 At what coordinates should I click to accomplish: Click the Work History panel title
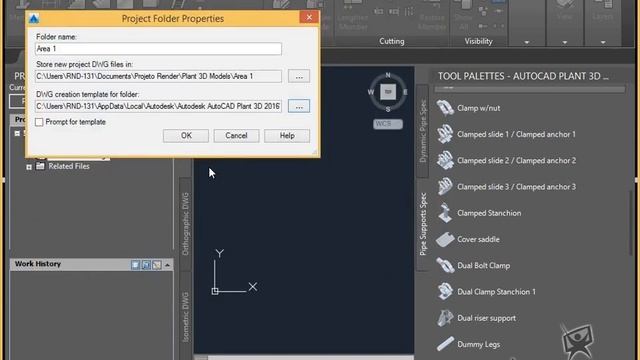coord(38,264)
